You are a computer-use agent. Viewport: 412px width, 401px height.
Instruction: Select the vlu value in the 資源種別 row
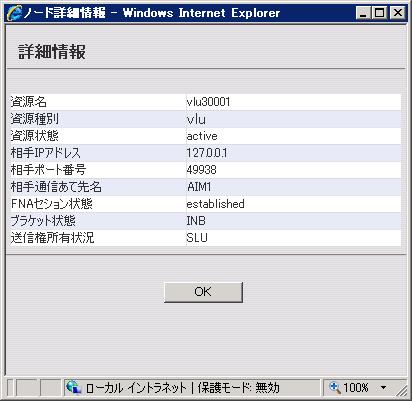(196, 119)
